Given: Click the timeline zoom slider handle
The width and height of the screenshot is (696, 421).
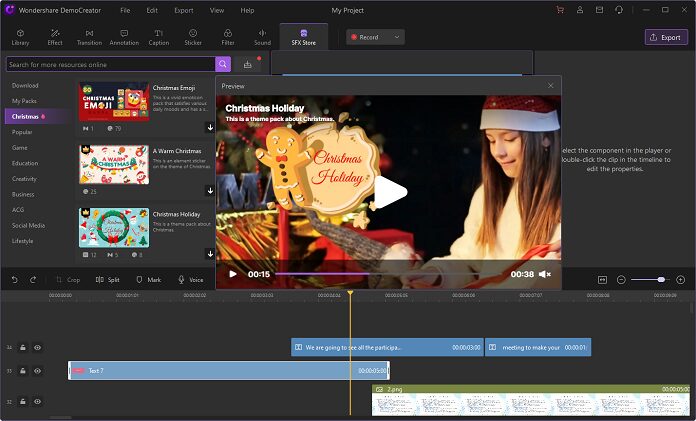Looking at the screenshot, I should [661, 280].
